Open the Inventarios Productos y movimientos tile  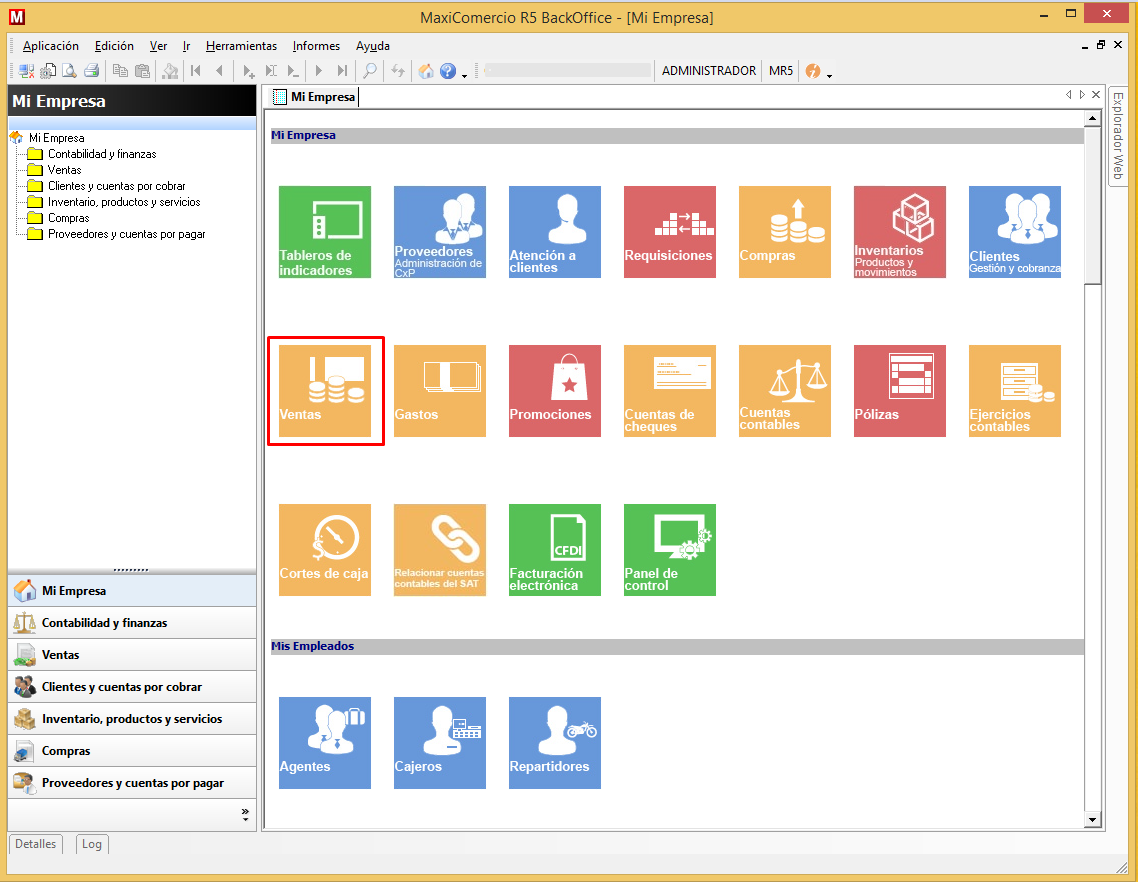[900, 232]
